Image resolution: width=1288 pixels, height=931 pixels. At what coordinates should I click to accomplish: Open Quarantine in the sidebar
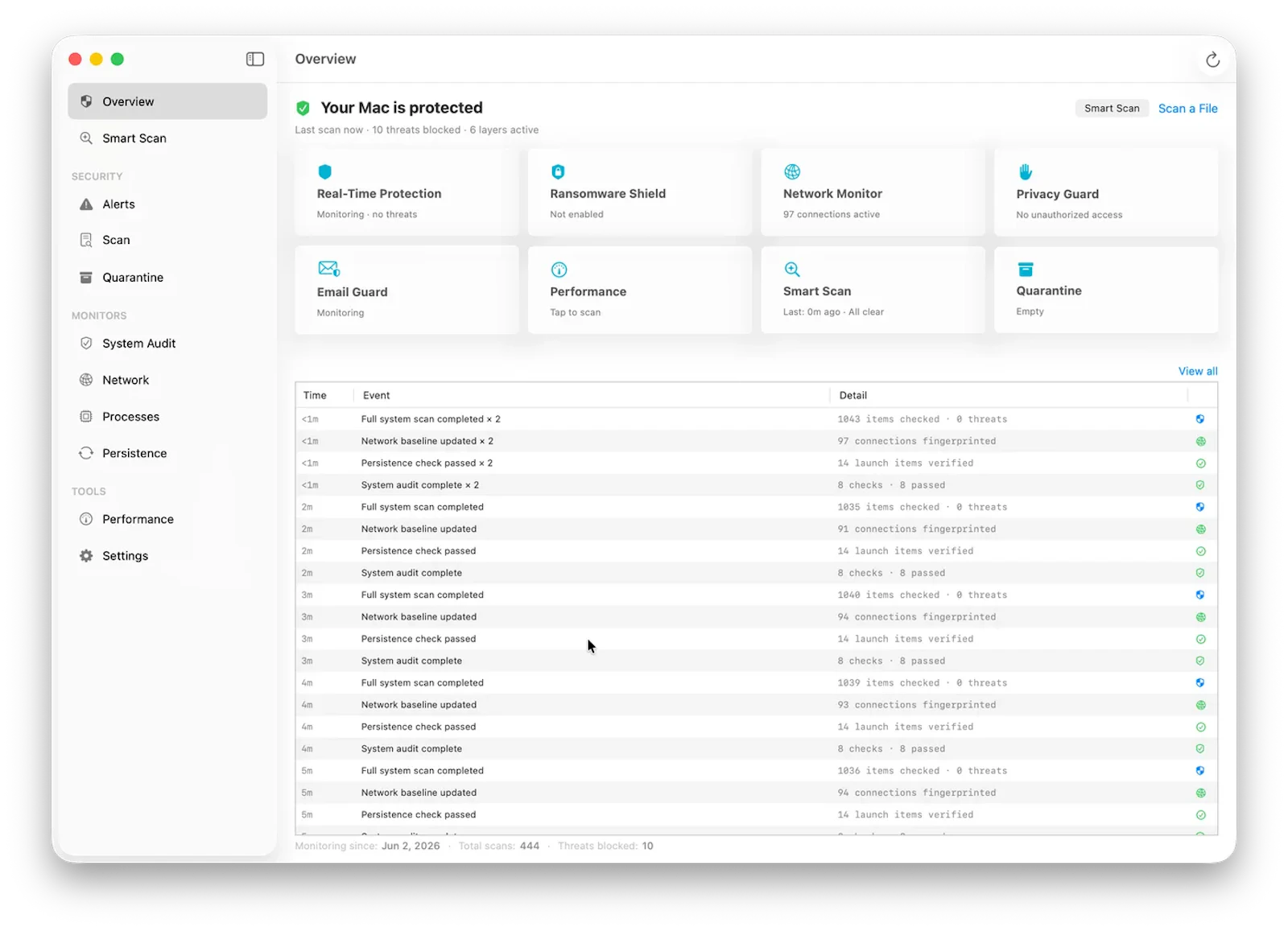point(167,278)
